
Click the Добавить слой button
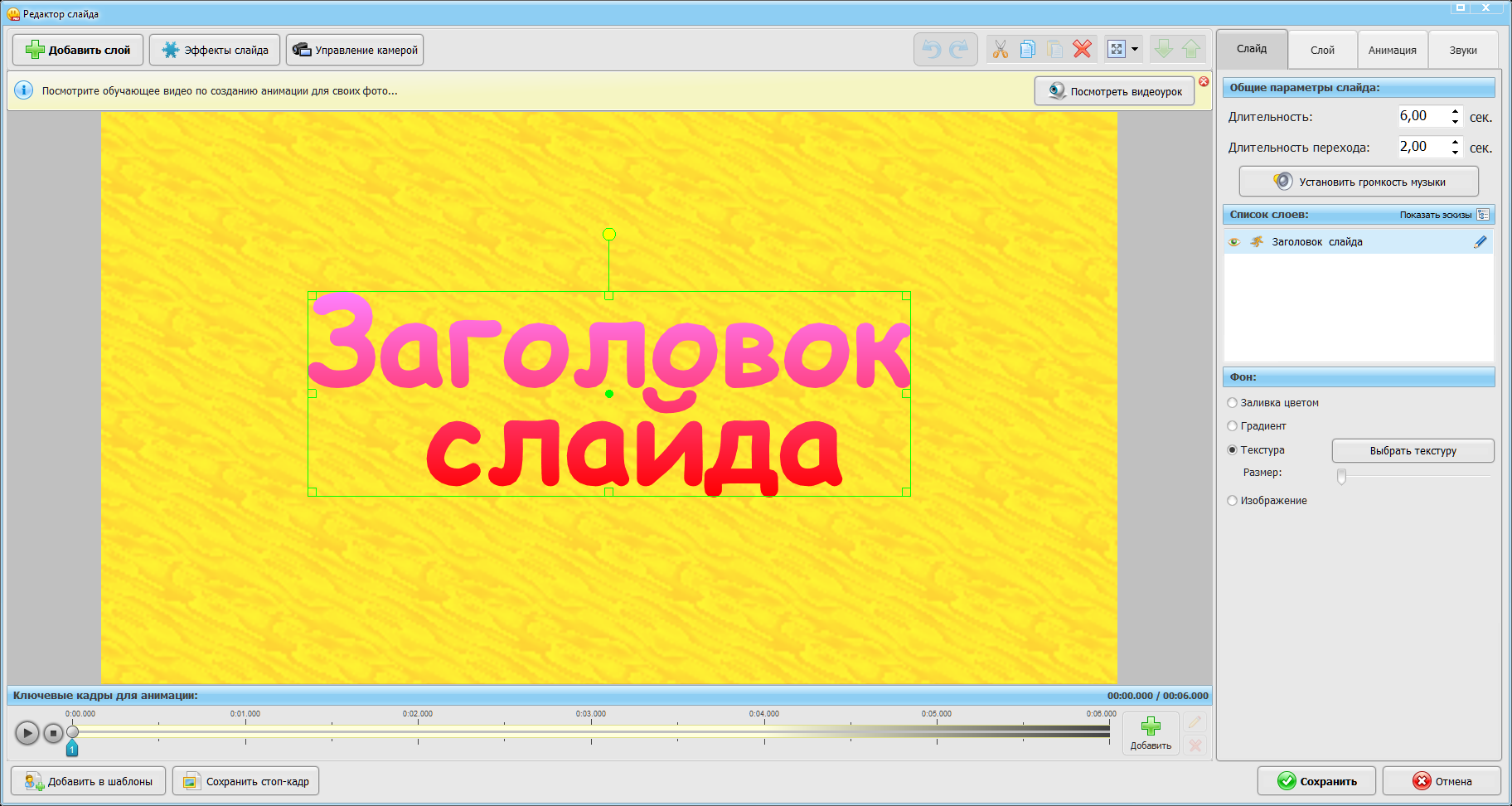[x=78, y=50]
